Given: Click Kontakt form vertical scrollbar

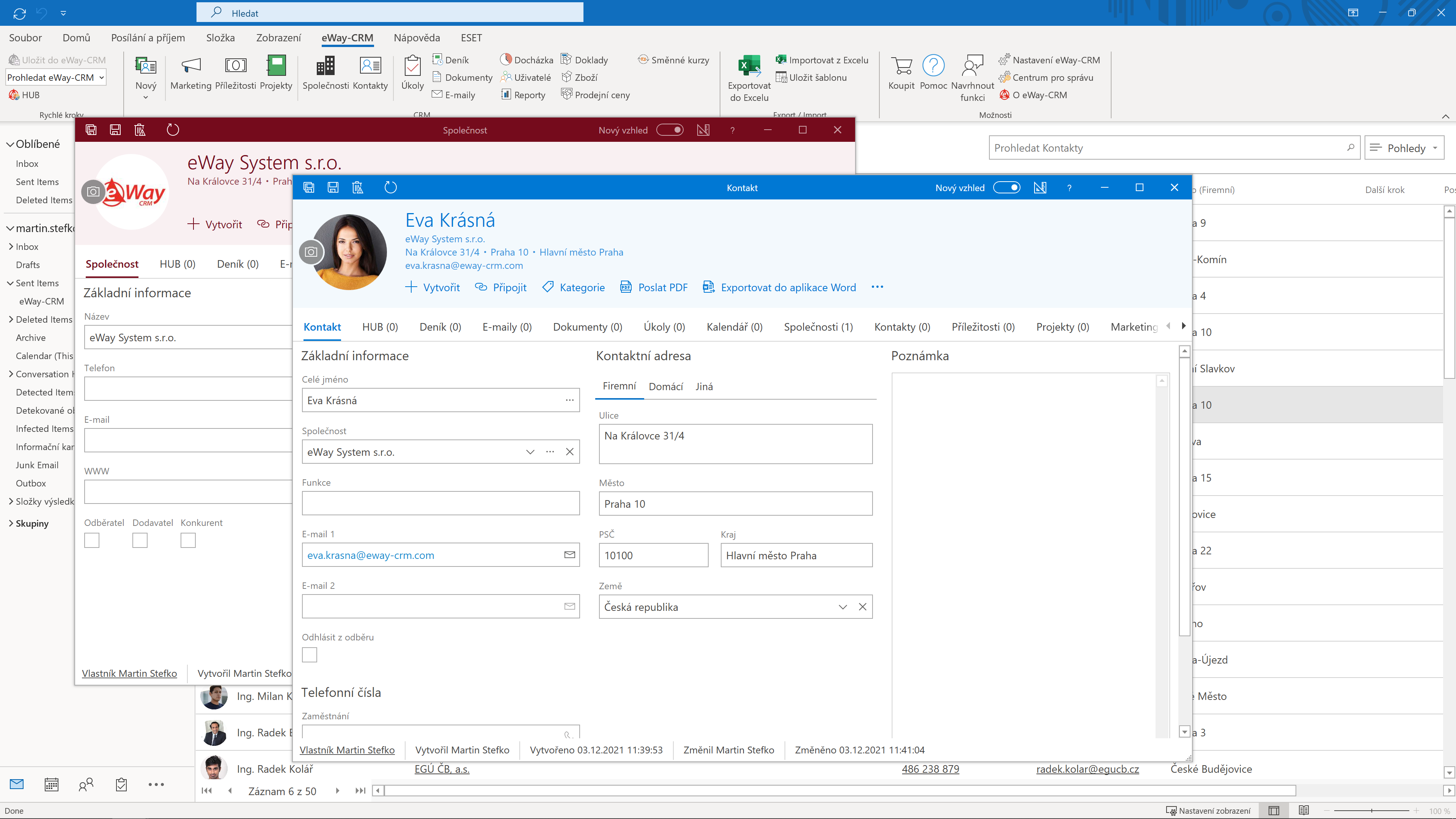Looking at the screenshot, I should tap(1185, 497).
